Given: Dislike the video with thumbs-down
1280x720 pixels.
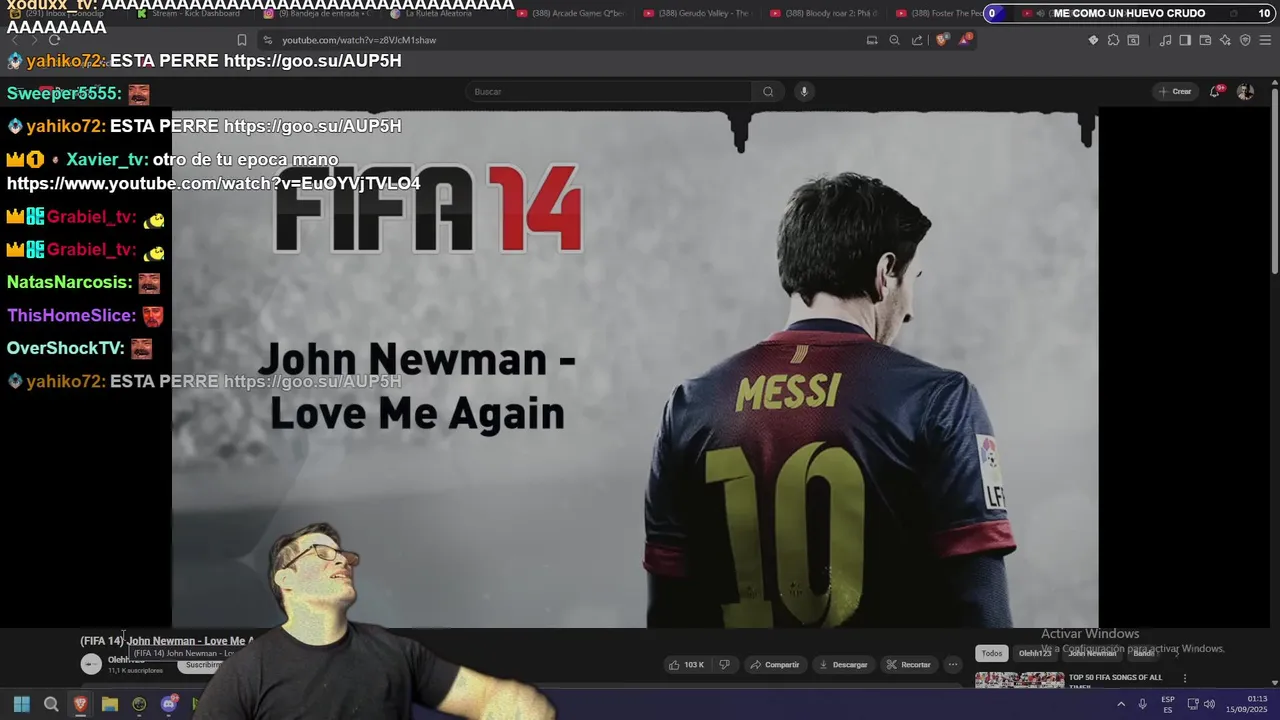Looking at the screenshot, I should click(725, 664).
